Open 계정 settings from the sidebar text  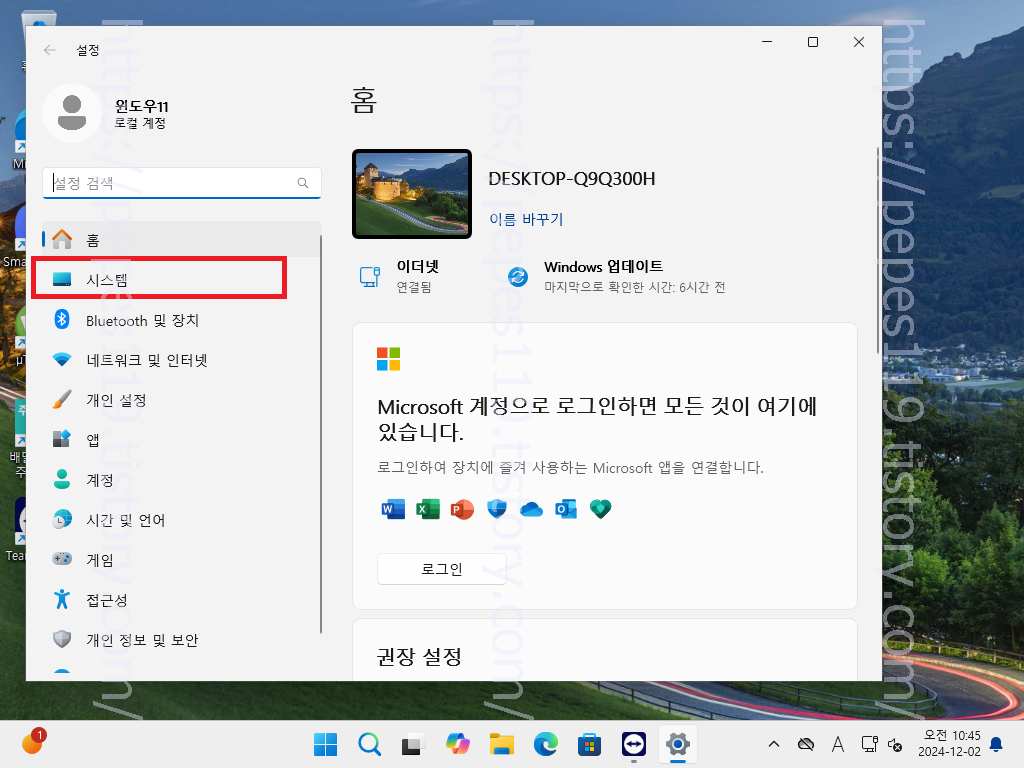(100, 480)
